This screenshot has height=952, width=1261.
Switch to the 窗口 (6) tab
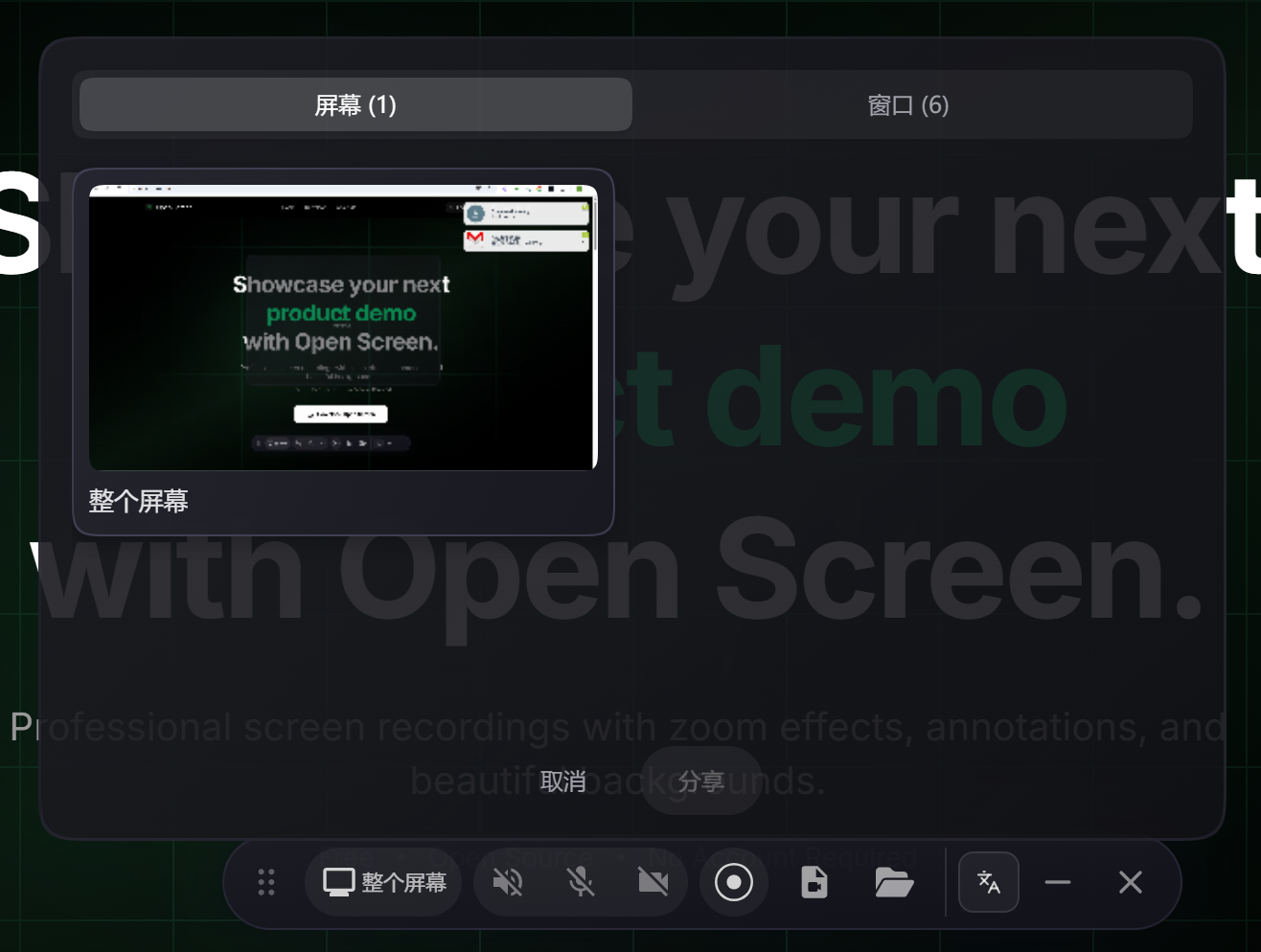pyautogui.click(x=908, y=104)
